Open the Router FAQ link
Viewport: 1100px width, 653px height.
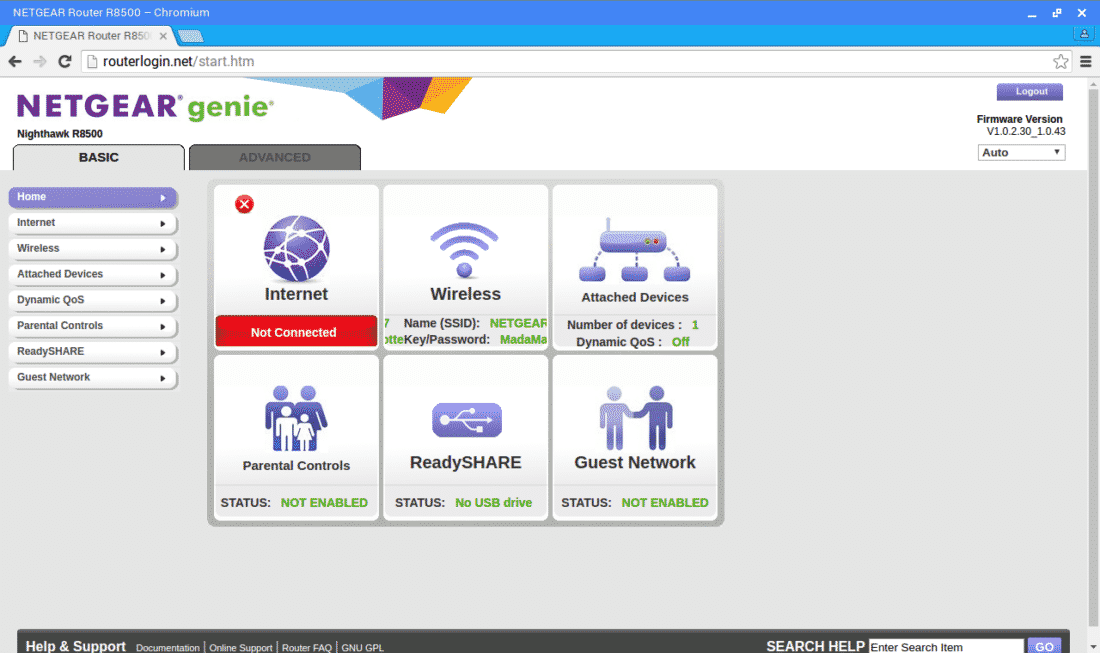(307, 647)
